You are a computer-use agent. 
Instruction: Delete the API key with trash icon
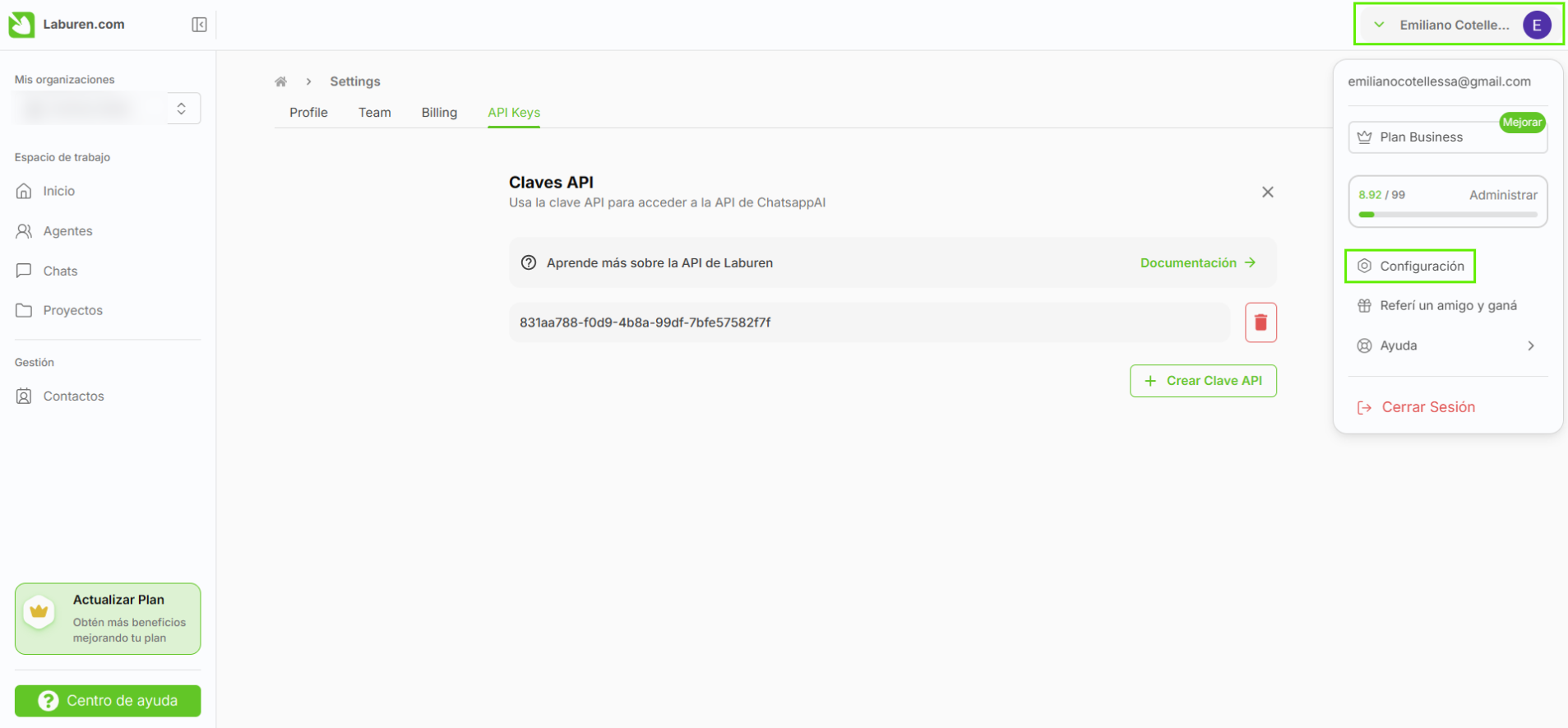coord(1260,322)
